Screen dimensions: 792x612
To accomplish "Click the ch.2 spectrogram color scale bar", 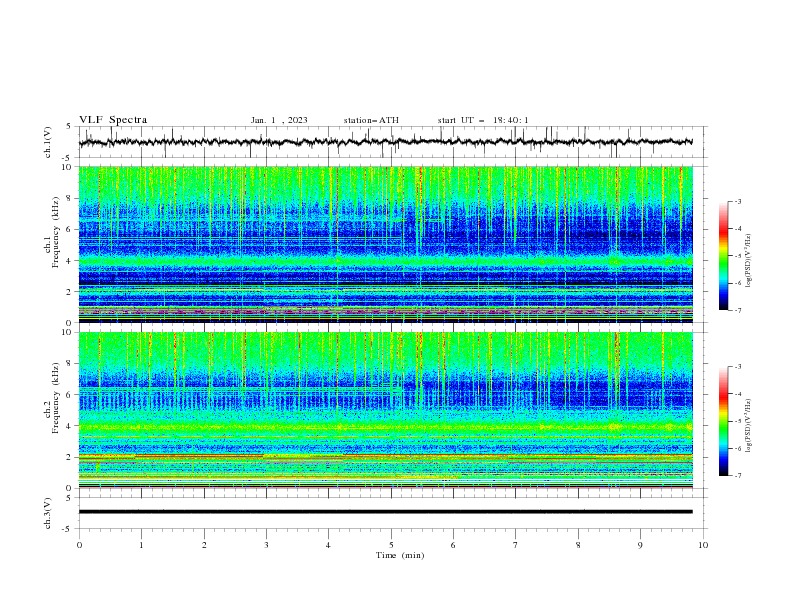I will point(723,421).
